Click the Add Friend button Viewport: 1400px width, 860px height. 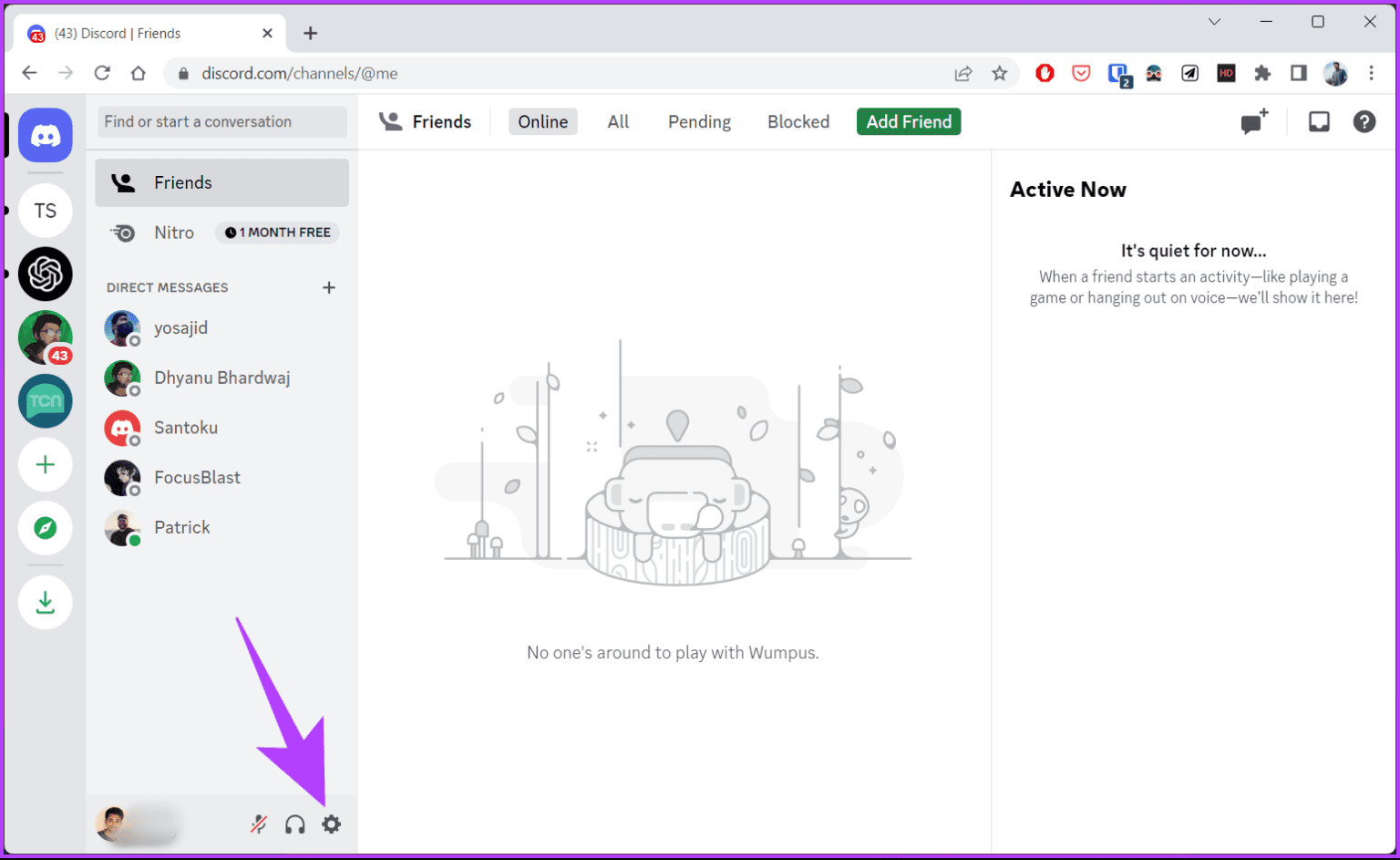[x=909, y=121]
